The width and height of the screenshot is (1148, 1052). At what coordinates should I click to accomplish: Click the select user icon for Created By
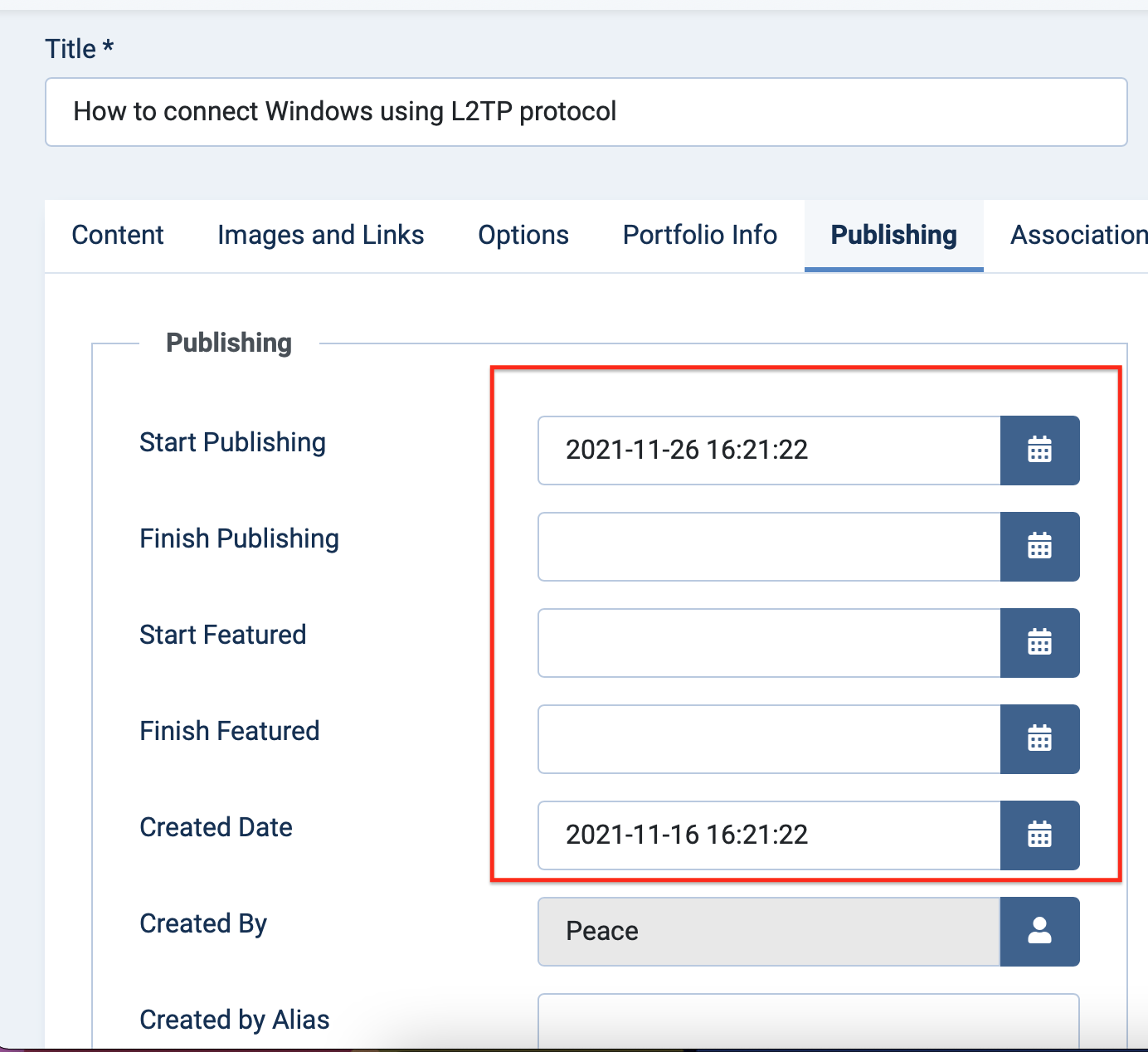[x=1040, y=932]
